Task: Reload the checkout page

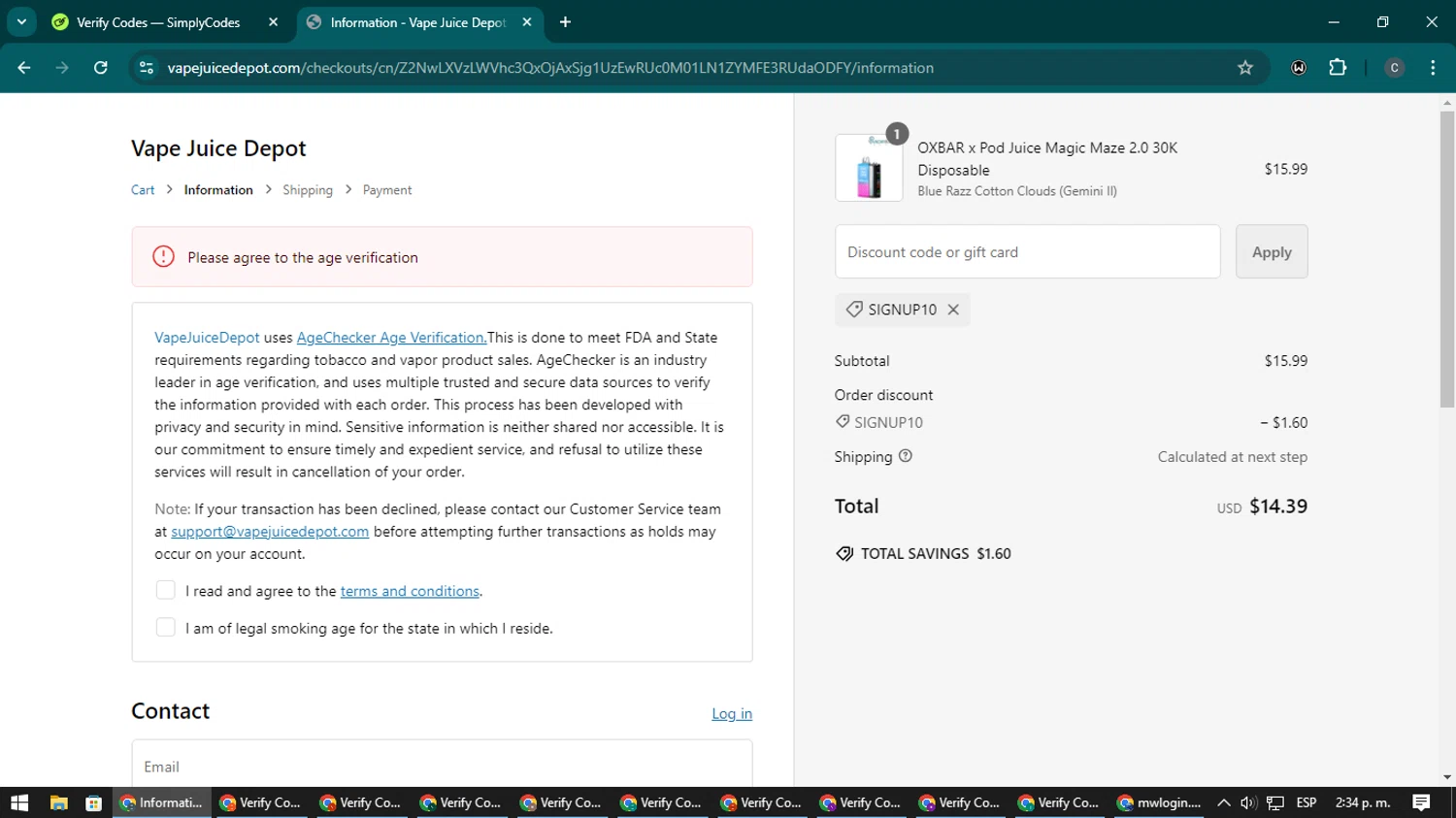Action: click(101, 68)
